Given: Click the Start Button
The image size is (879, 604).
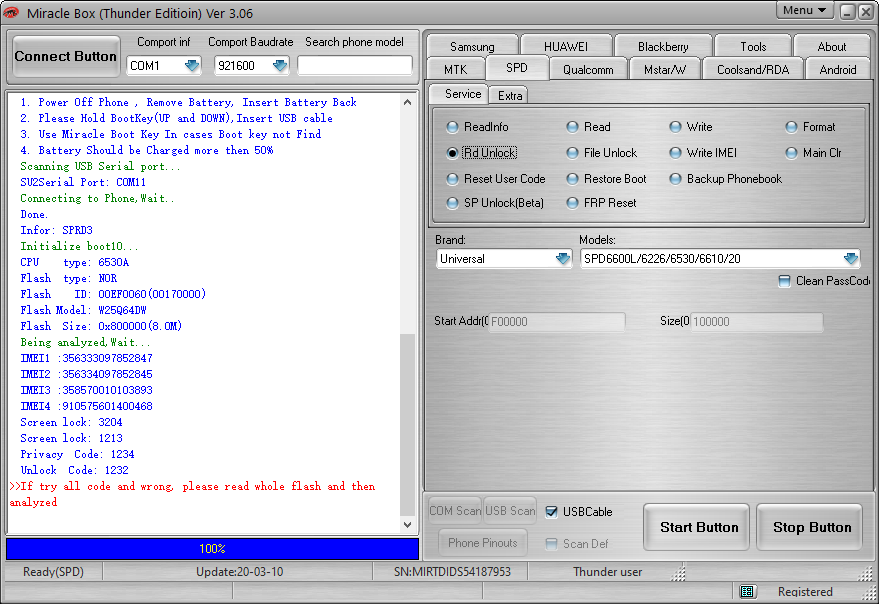Looking at the screenshot, I should coord(698,527).
